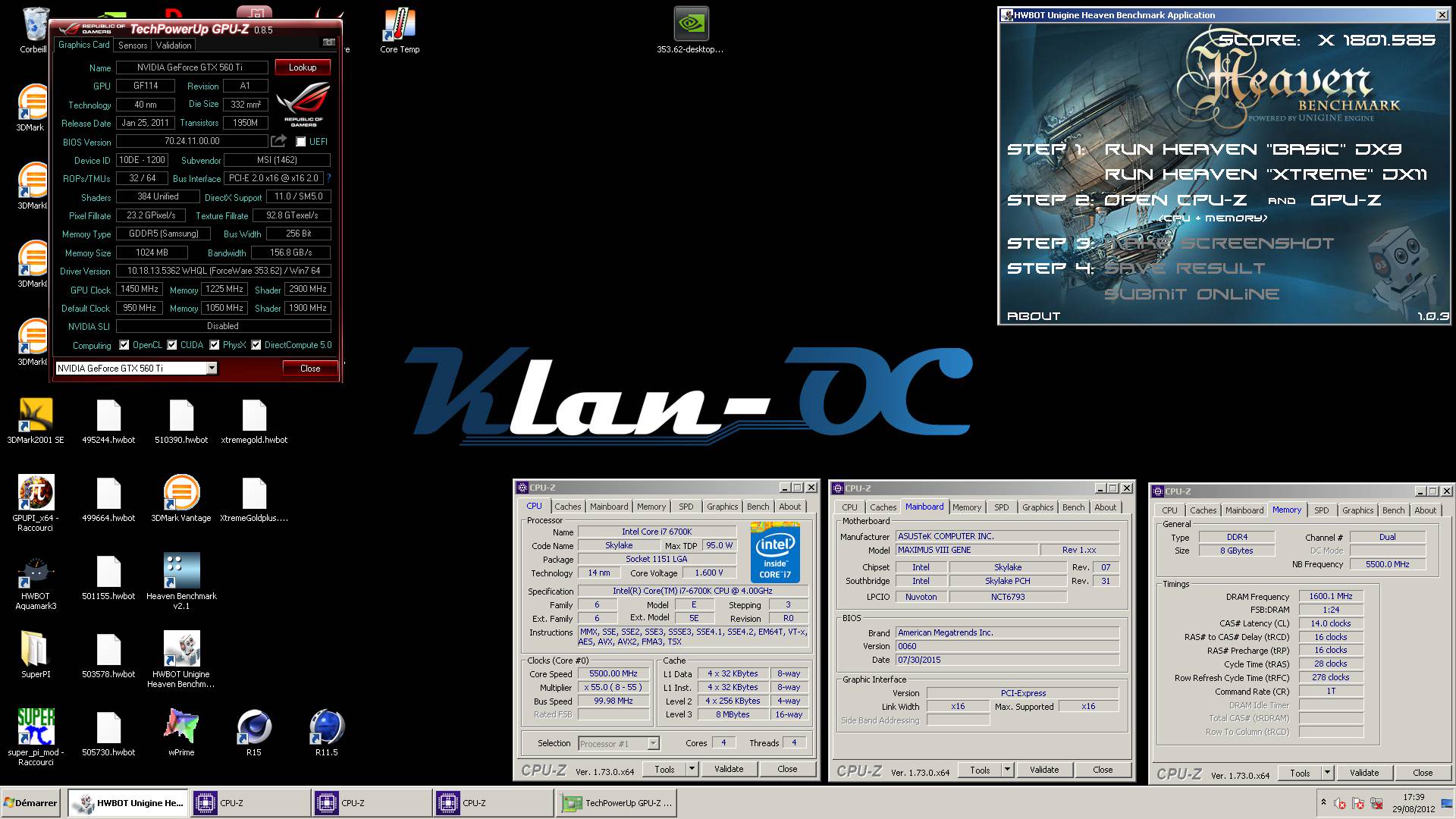Click Close button in GPU-Z
The image size is (1456, 819).
[310, 369]
